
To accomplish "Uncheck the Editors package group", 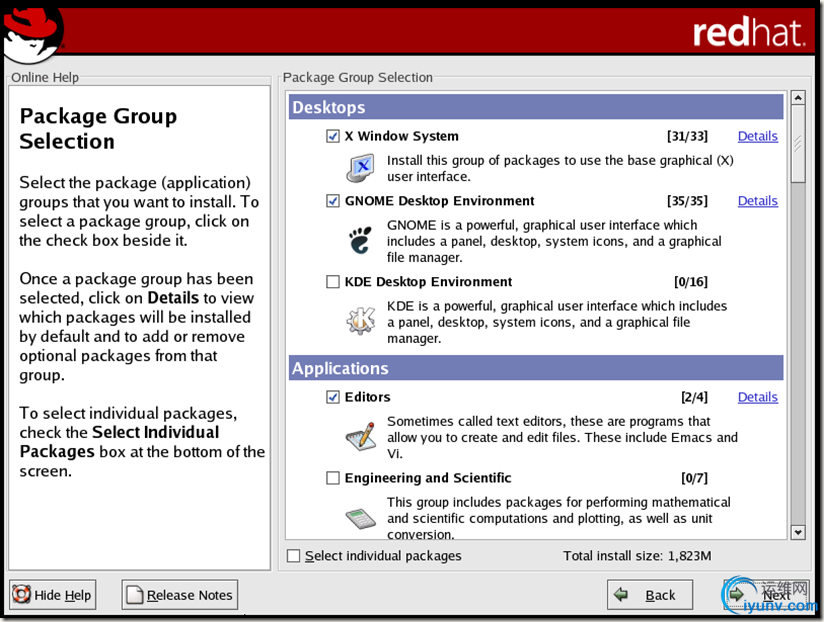I will pyautogui.click(x=333, y=397).
